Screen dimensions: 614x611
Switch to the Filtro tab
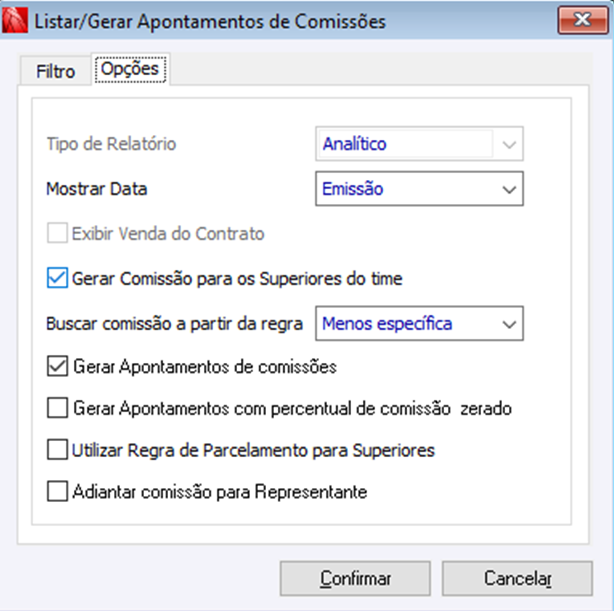(x=55, y=72)
